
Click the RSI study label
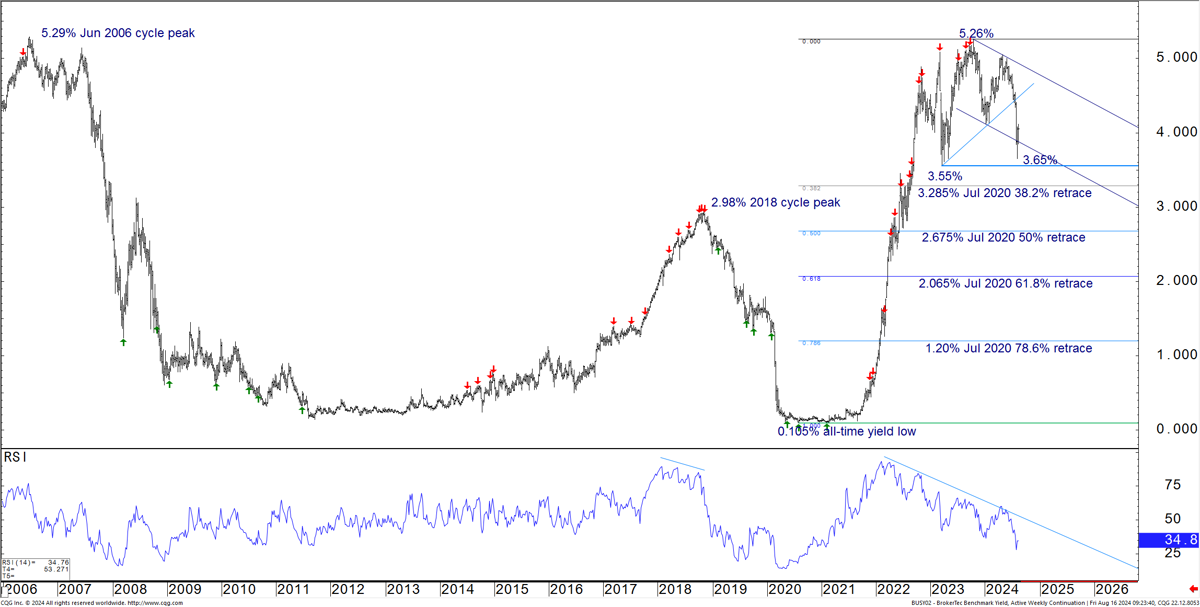[x=16, y=457]
